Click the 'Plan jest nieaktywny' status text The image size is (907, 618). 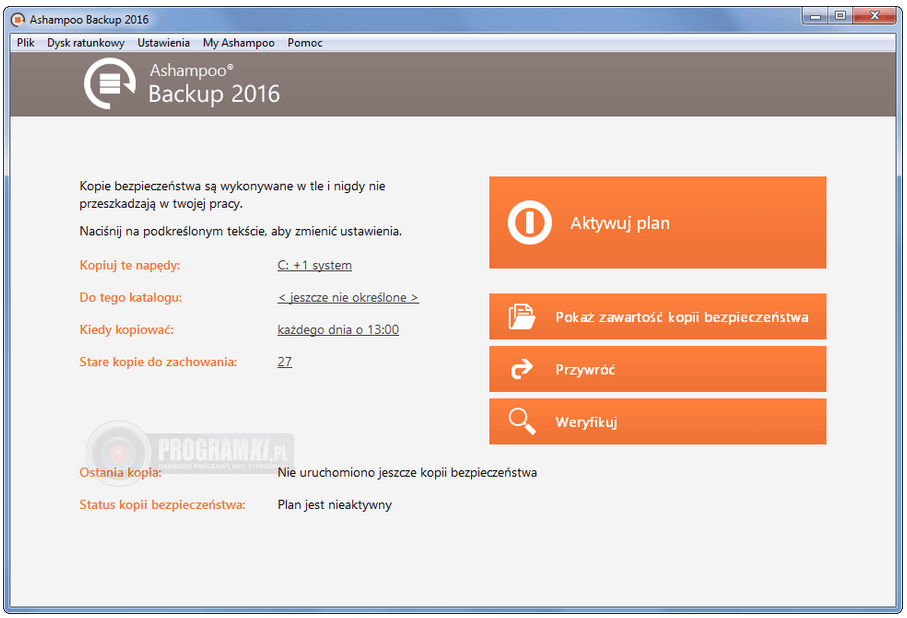334,505
